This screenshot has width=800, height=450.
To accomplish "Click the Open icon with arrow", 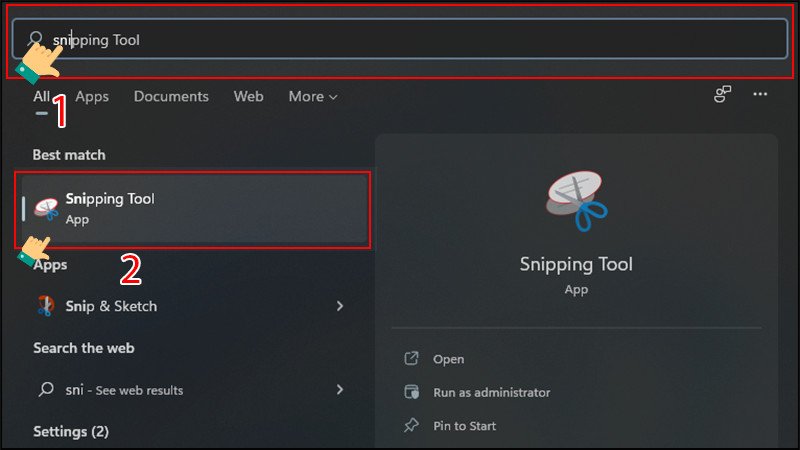I will click(411, 359).
